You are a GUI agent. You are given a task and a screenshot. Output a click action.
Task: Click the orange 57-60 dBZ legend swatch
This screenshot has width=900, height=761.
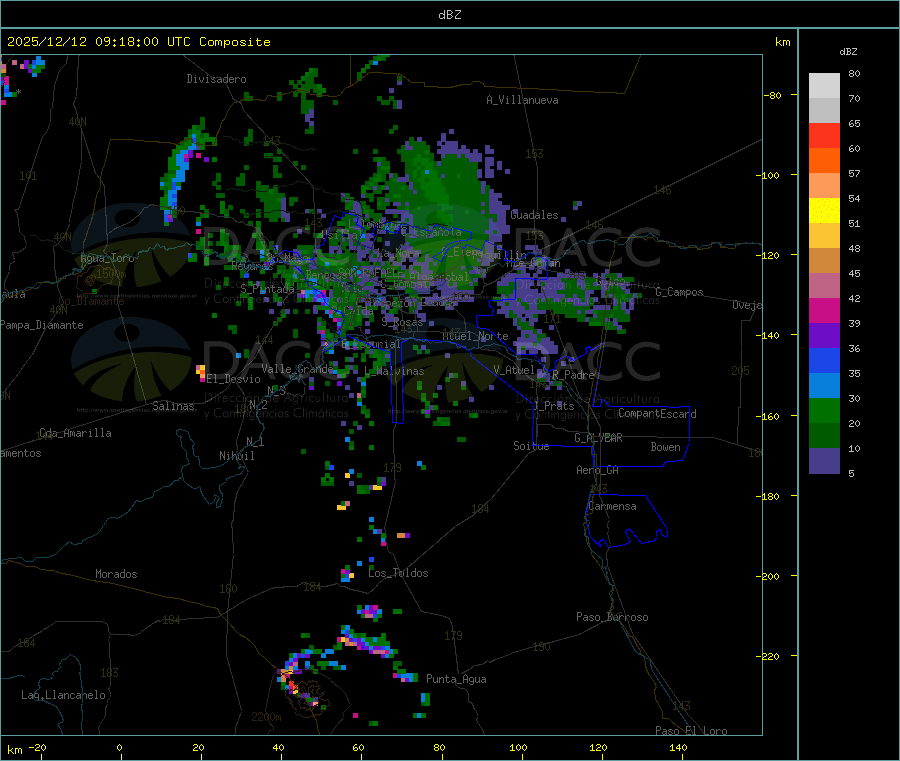(824, 161)
